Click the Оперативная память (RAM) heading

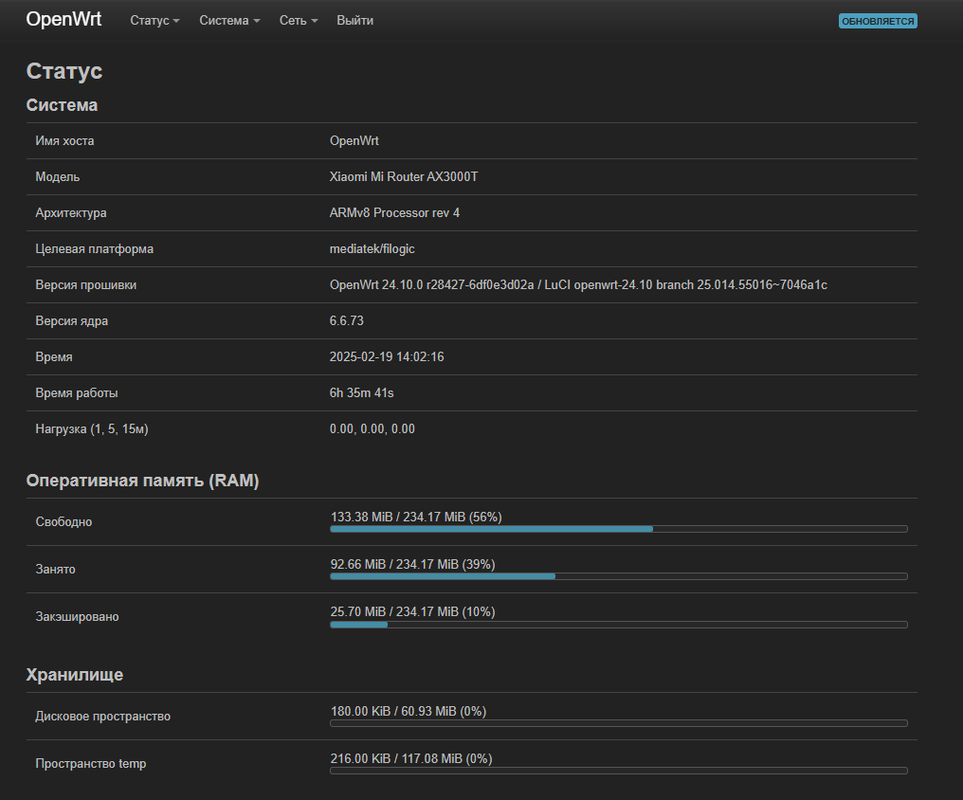point(142,480)
